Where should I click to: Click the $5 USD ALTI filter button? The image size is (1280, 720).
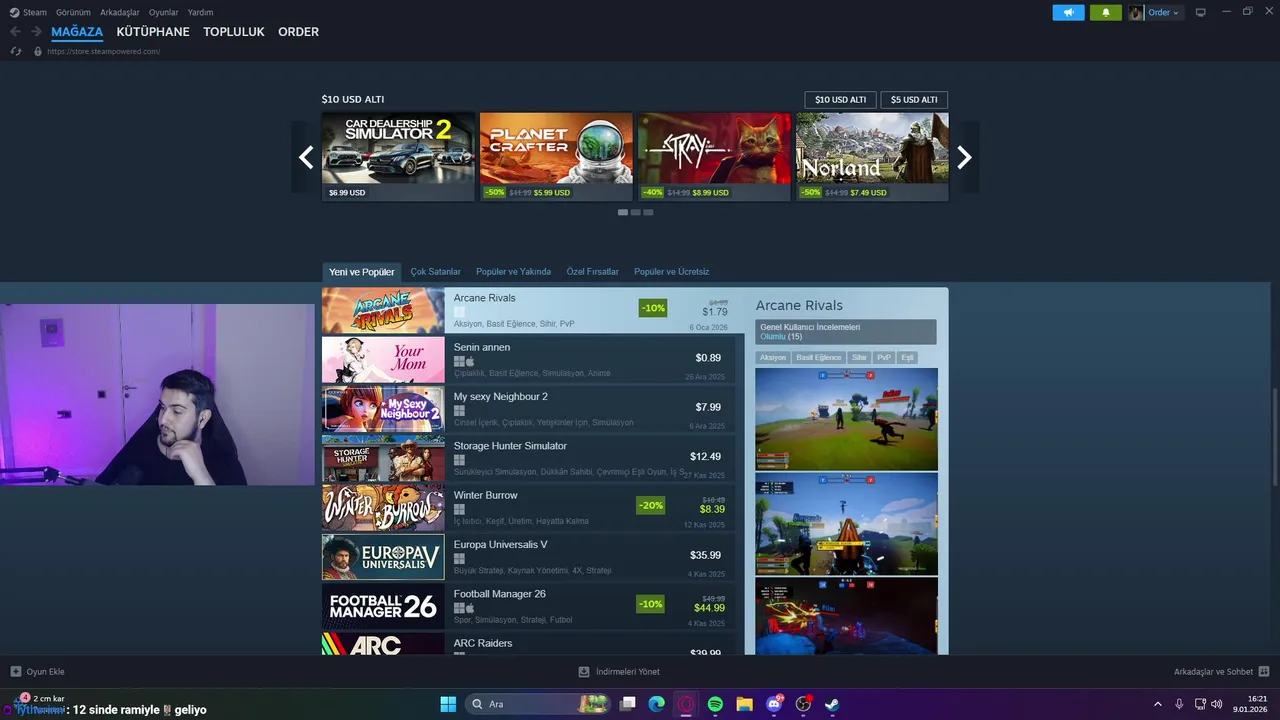click(x=914, y=100)
